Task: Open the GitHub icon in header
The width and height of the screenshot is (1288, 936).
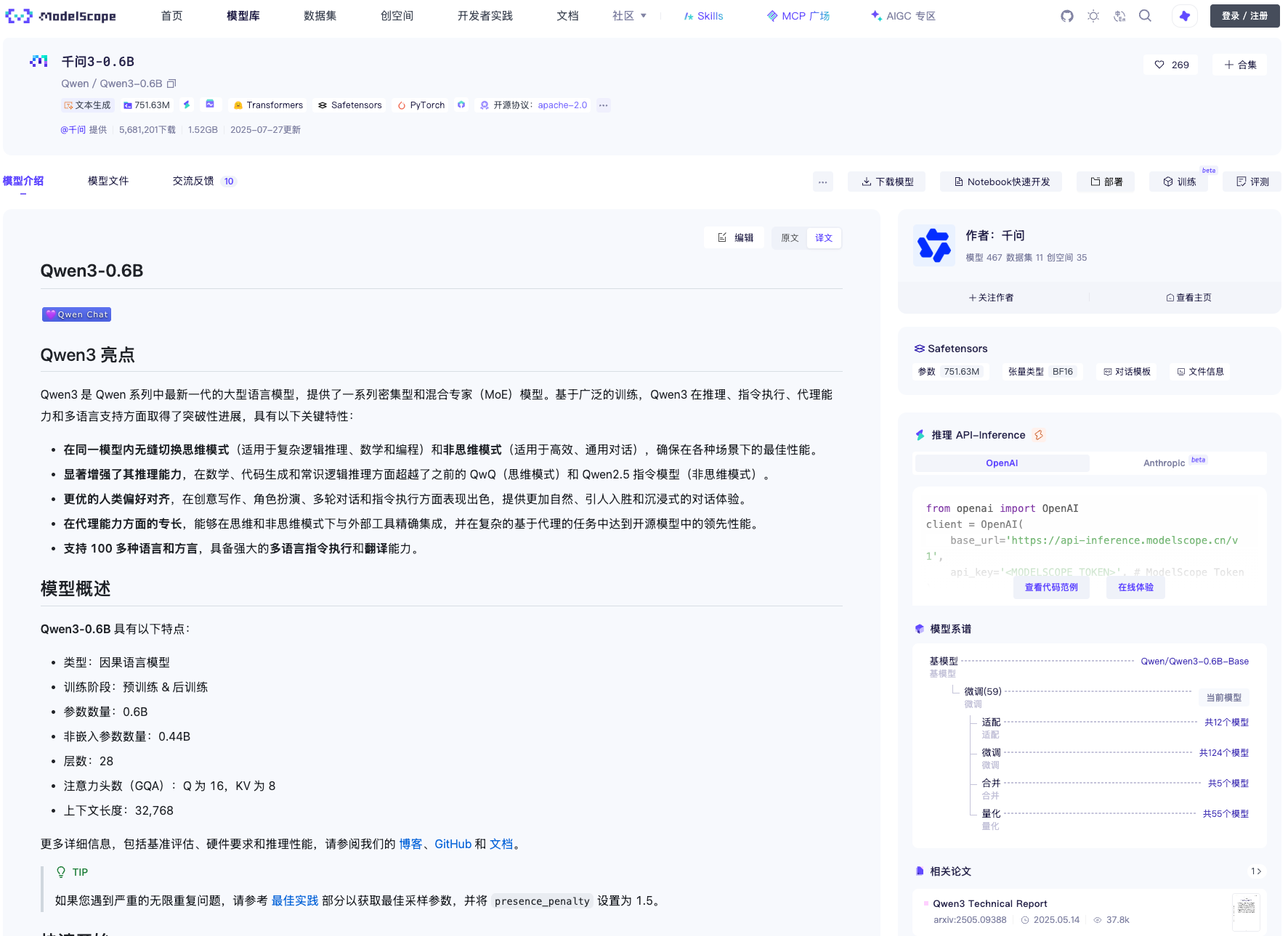Action: (x=1066, y=16)
